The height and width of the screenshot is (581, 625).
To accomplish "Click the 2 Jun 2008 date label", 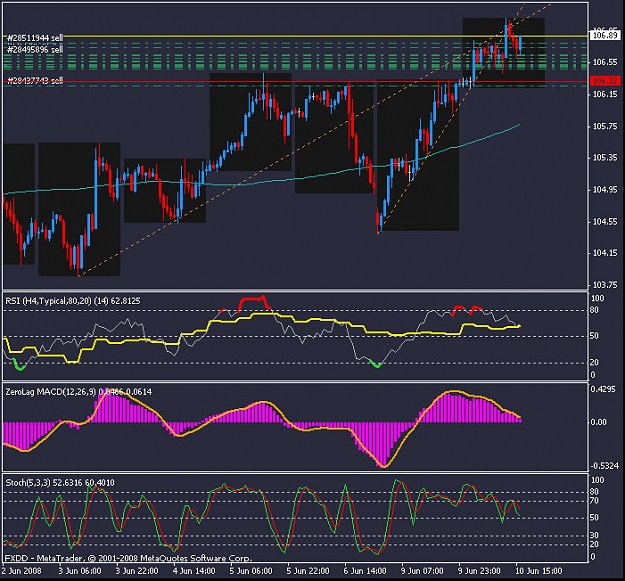I will [22, 571].
